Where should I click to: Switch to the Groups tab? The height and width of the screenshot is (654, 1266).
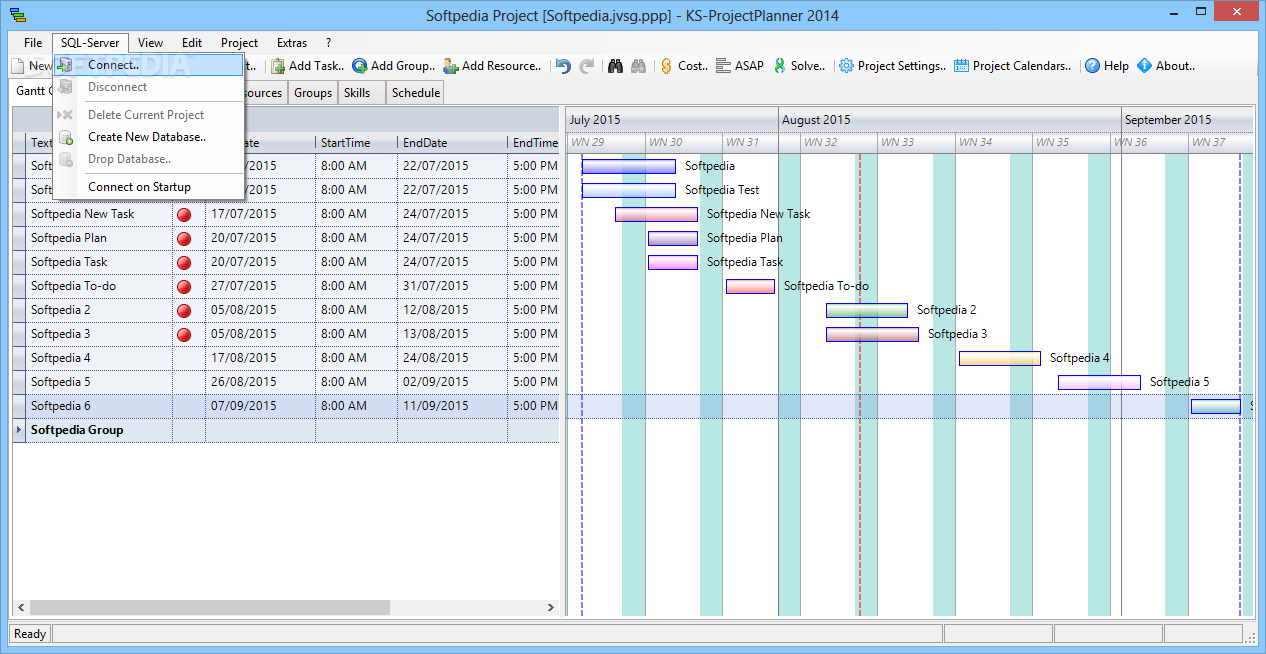click(x=313, y=93)
